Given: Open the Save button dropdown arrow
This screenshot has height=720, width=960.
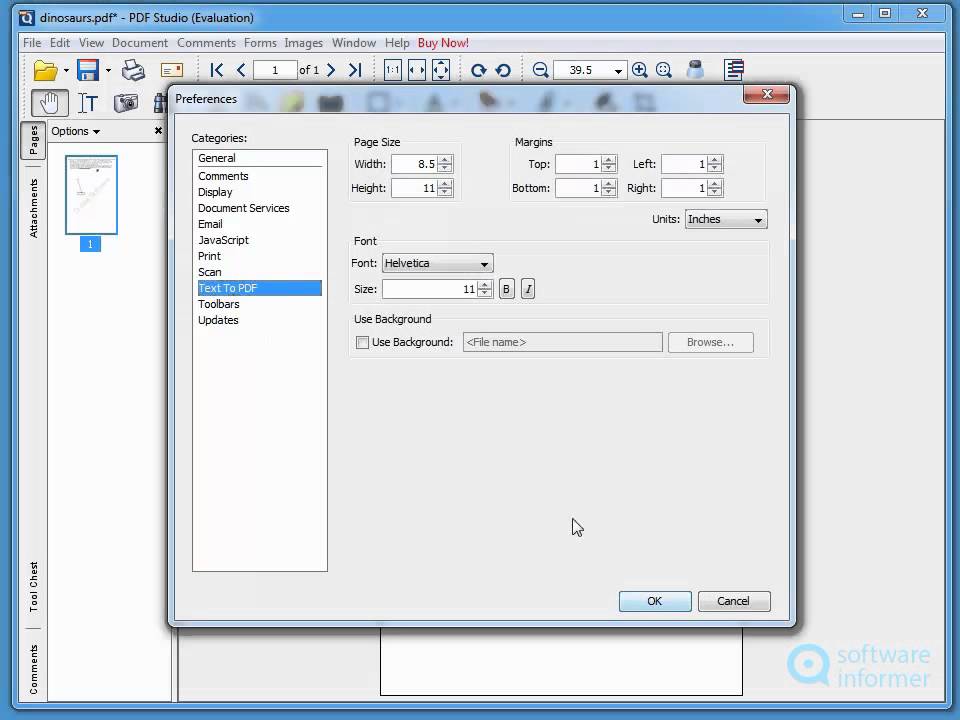Looking at the screenshot, I should 108,70.
